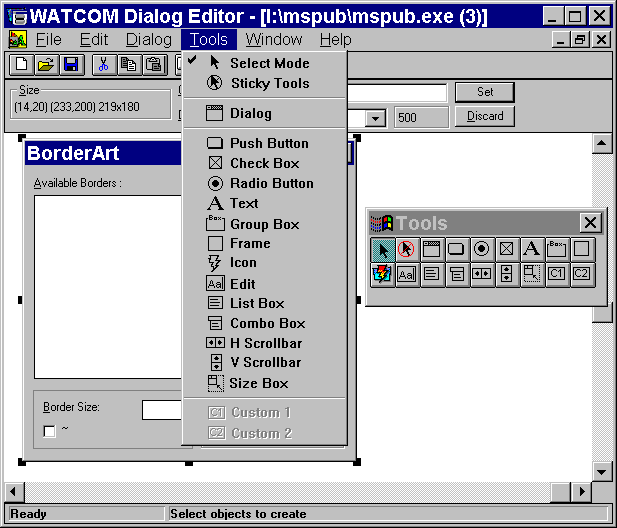Select the Text tool in Tools palette

[532, 249]
